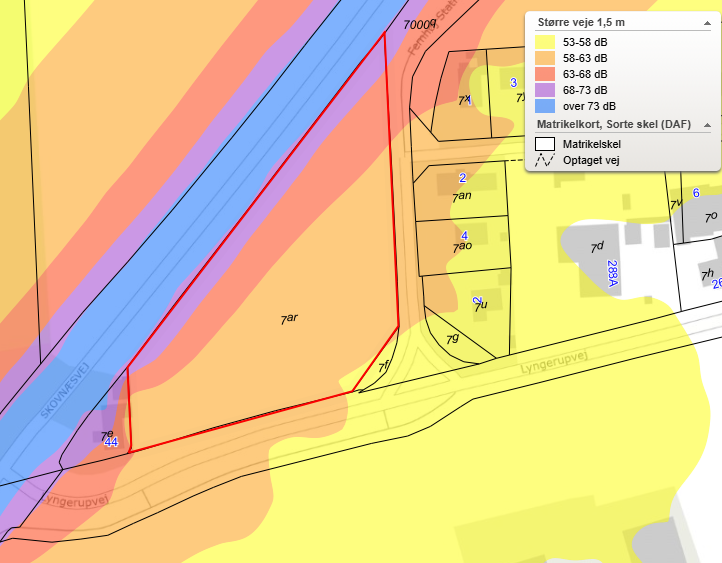
Task: Select parcel 7an on the map
Action: point(462,197)
